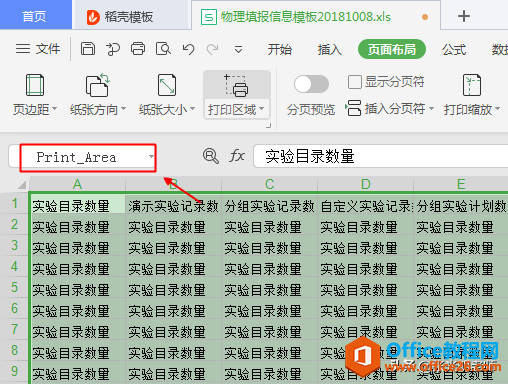Click the formula bar showing 实验目录数量

pos(380,156)
